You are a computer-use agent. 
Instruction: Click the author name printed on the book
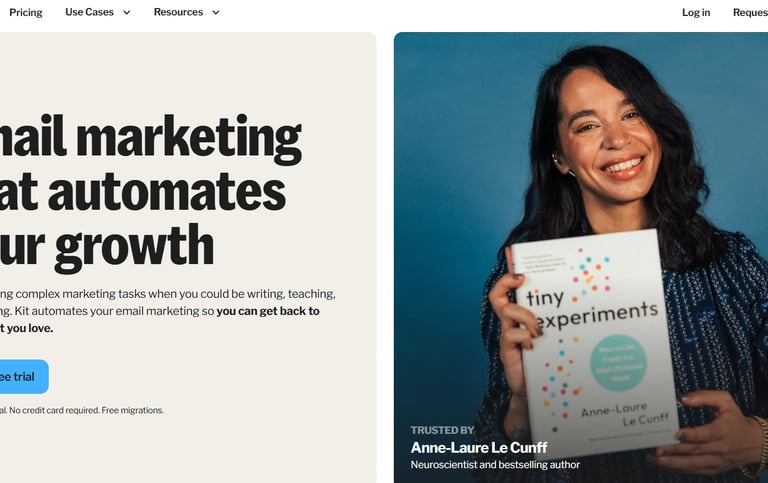pos(625,414)
